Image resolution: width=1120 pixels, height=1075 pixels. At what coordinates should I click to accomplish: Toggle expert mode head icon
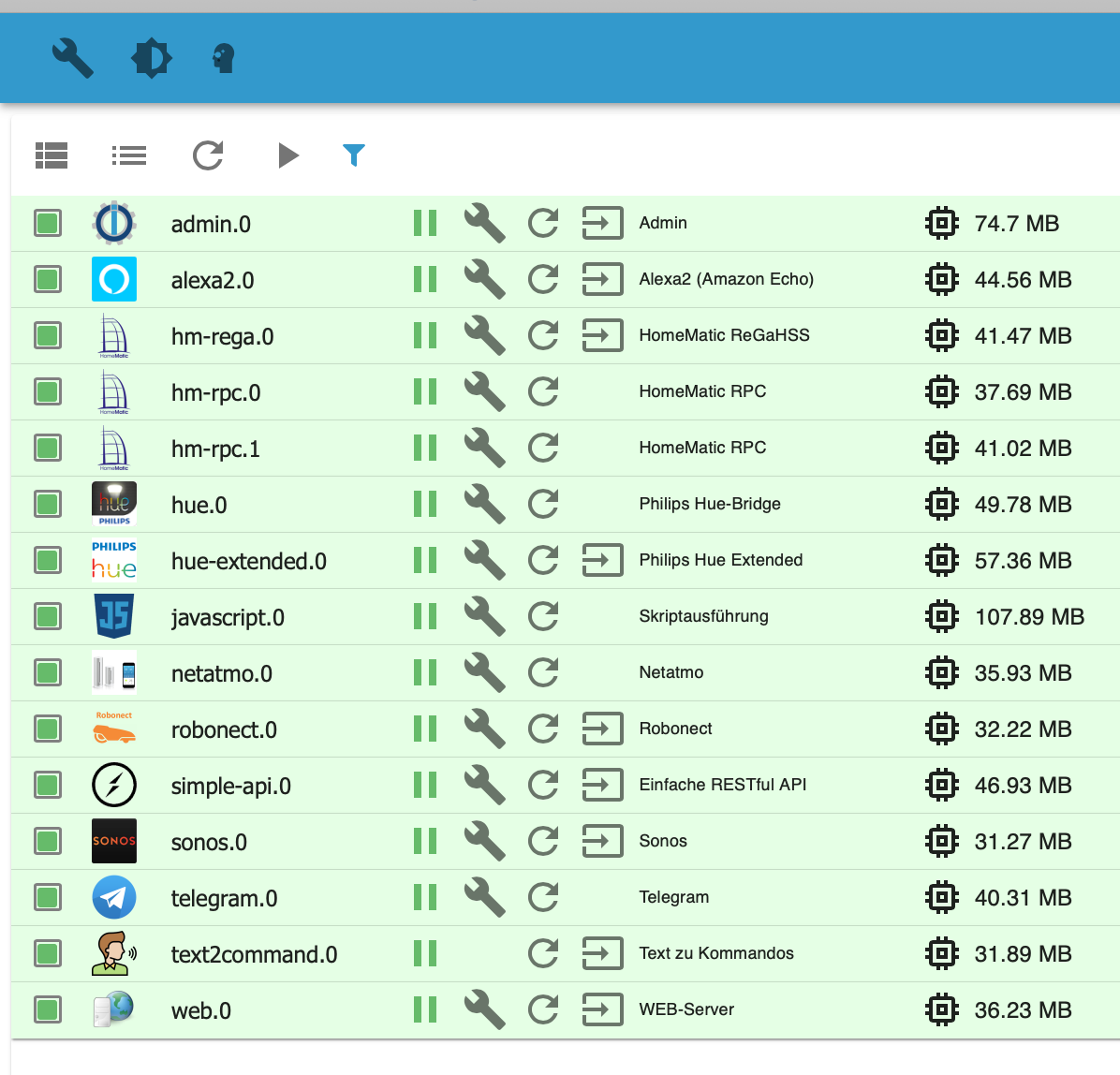point(224,59)
